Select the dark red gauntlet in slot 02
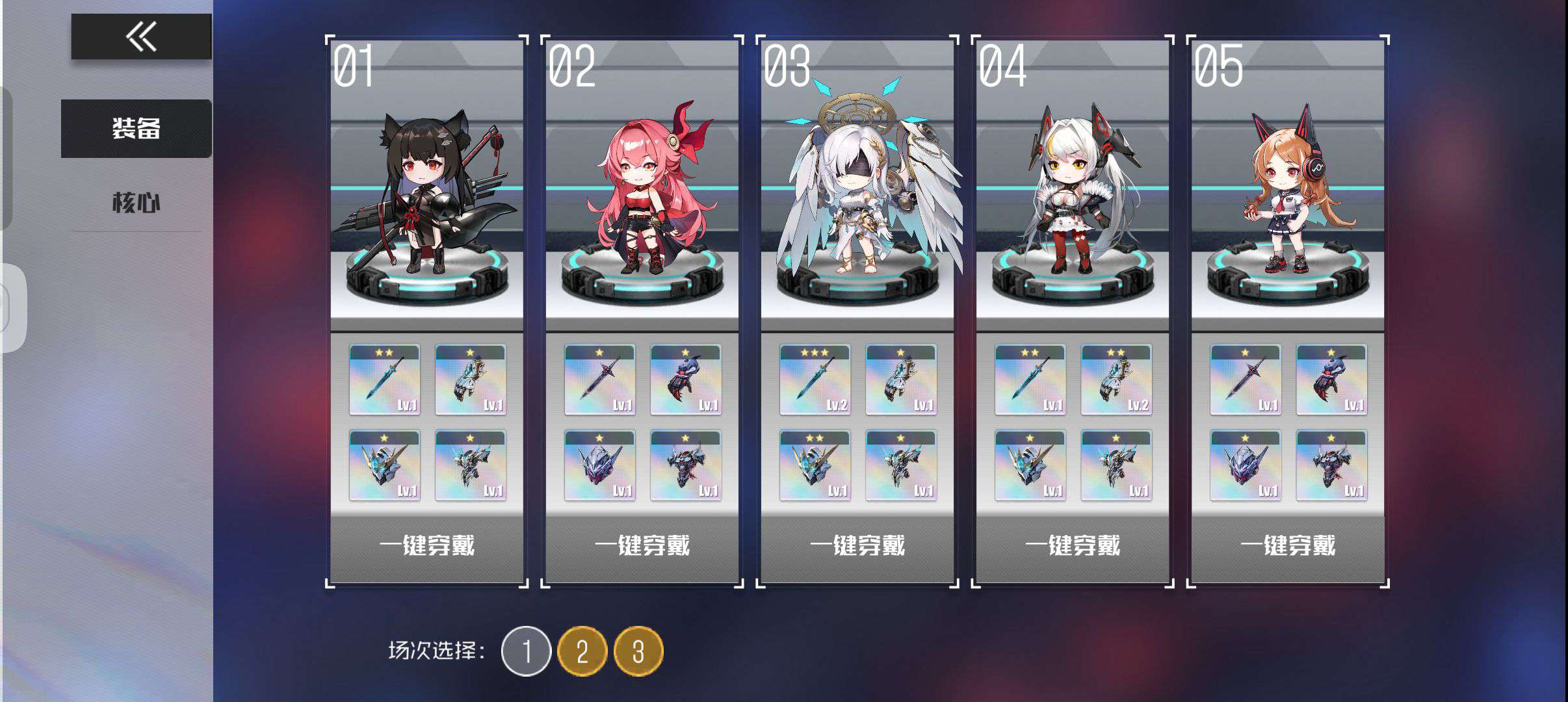This screenshot has width=1568, height=702. (685, 380)
